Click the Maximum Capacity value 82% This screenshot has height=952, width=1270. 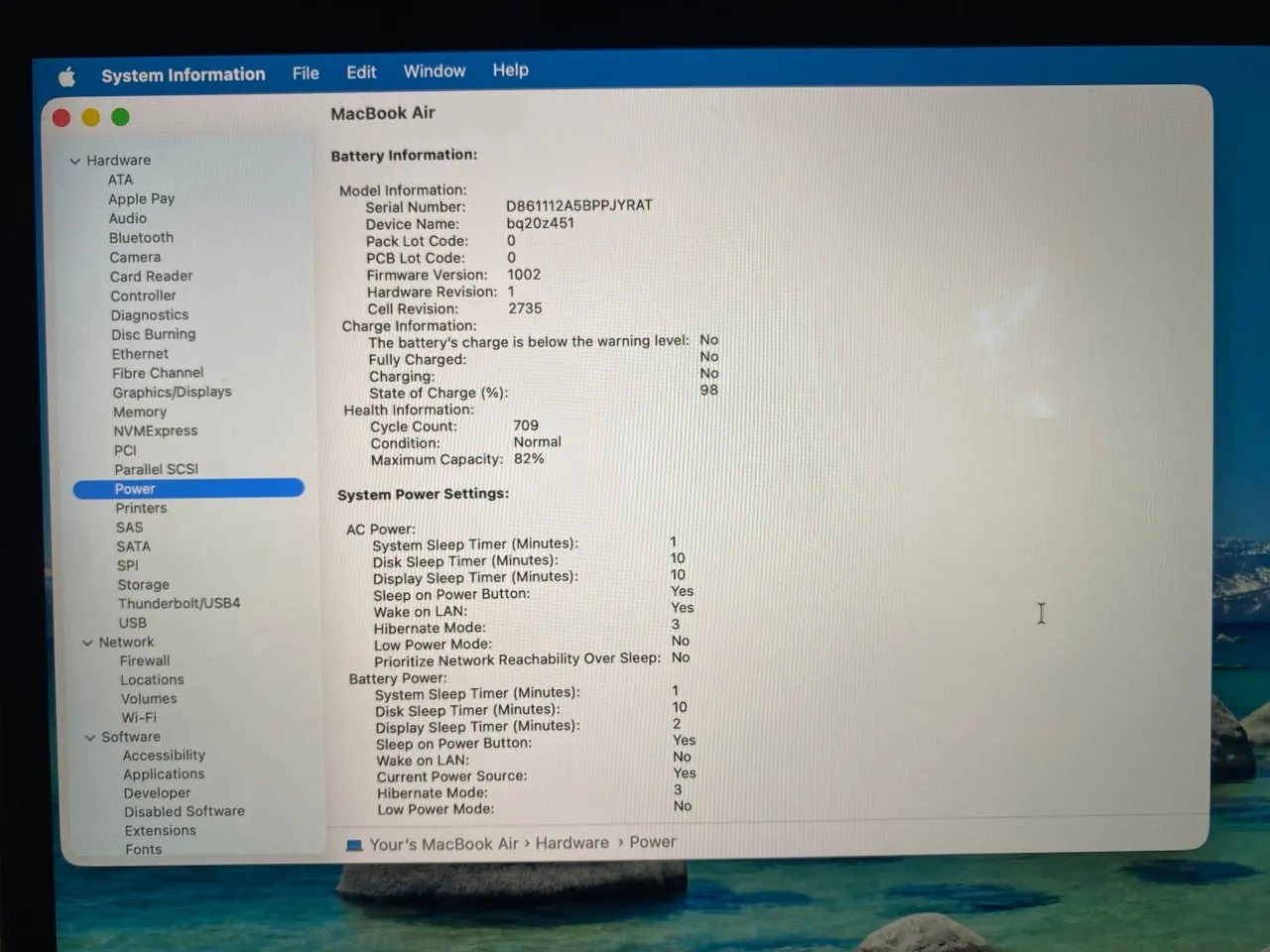[529, 459]
